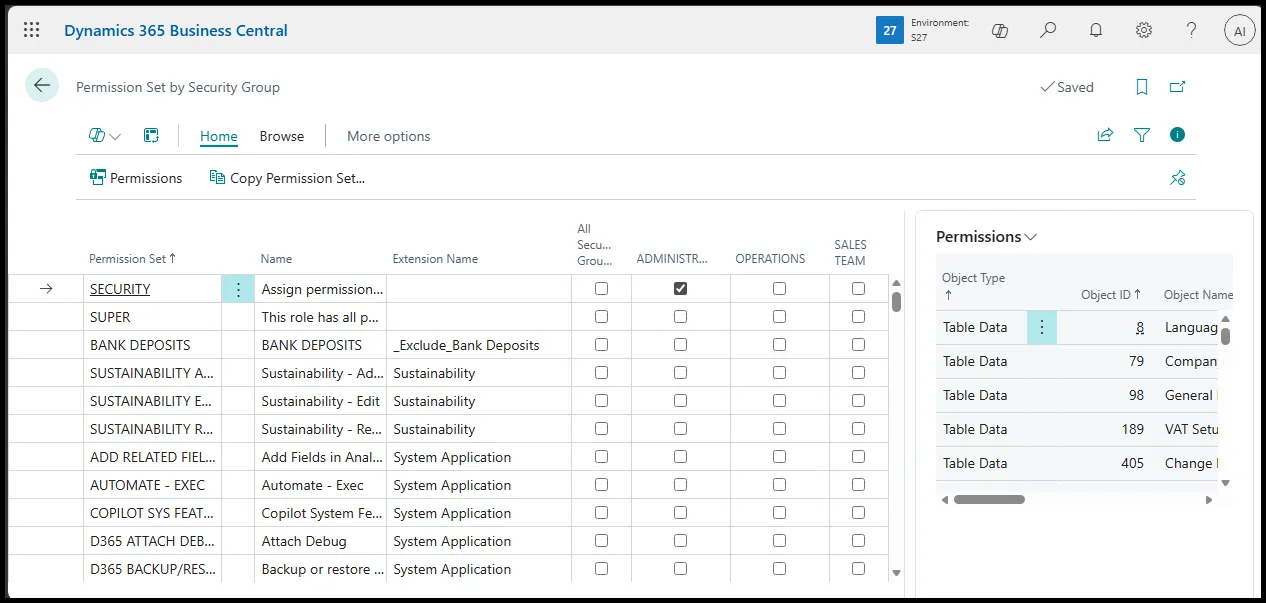Check OPERATIONS for BANK DEPOSITS row
The width and height of the screenshot is (1266, 603).
(779, 344)
